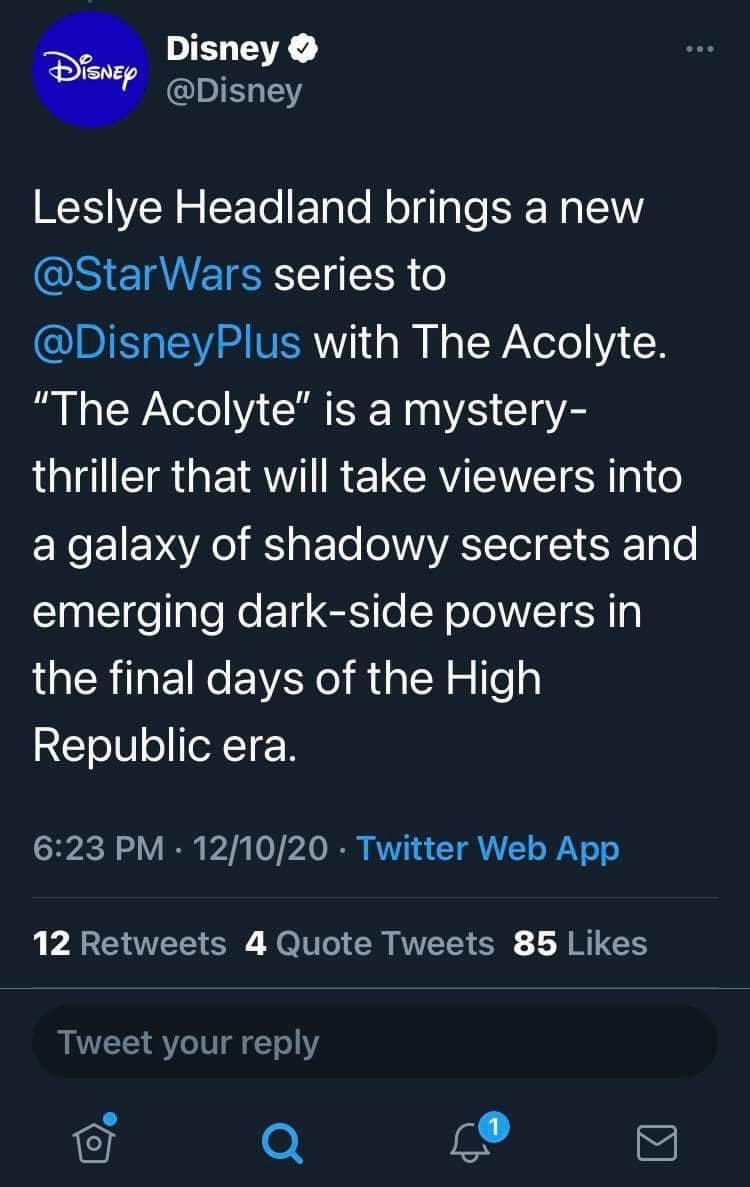The width and height of the screenshot is (750, 1187).
Task: Open the Search magnifier tab
Action: [282, 1140]
